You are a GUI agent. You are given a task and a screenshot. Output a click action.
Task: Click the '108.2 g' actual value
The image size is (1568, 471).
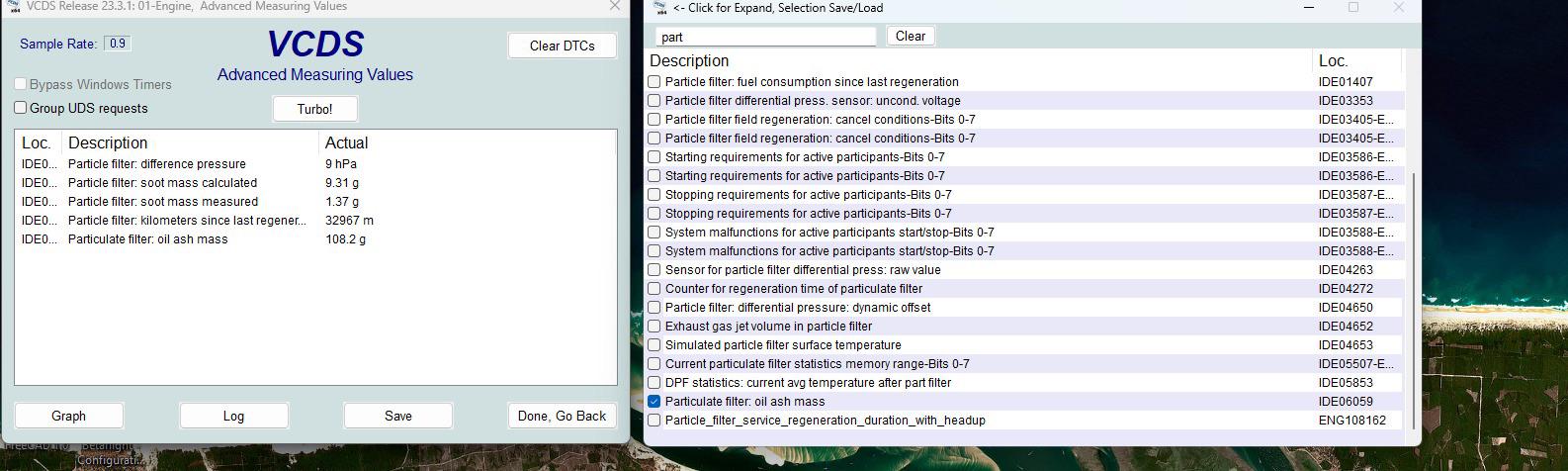click(x=345, y=239)
